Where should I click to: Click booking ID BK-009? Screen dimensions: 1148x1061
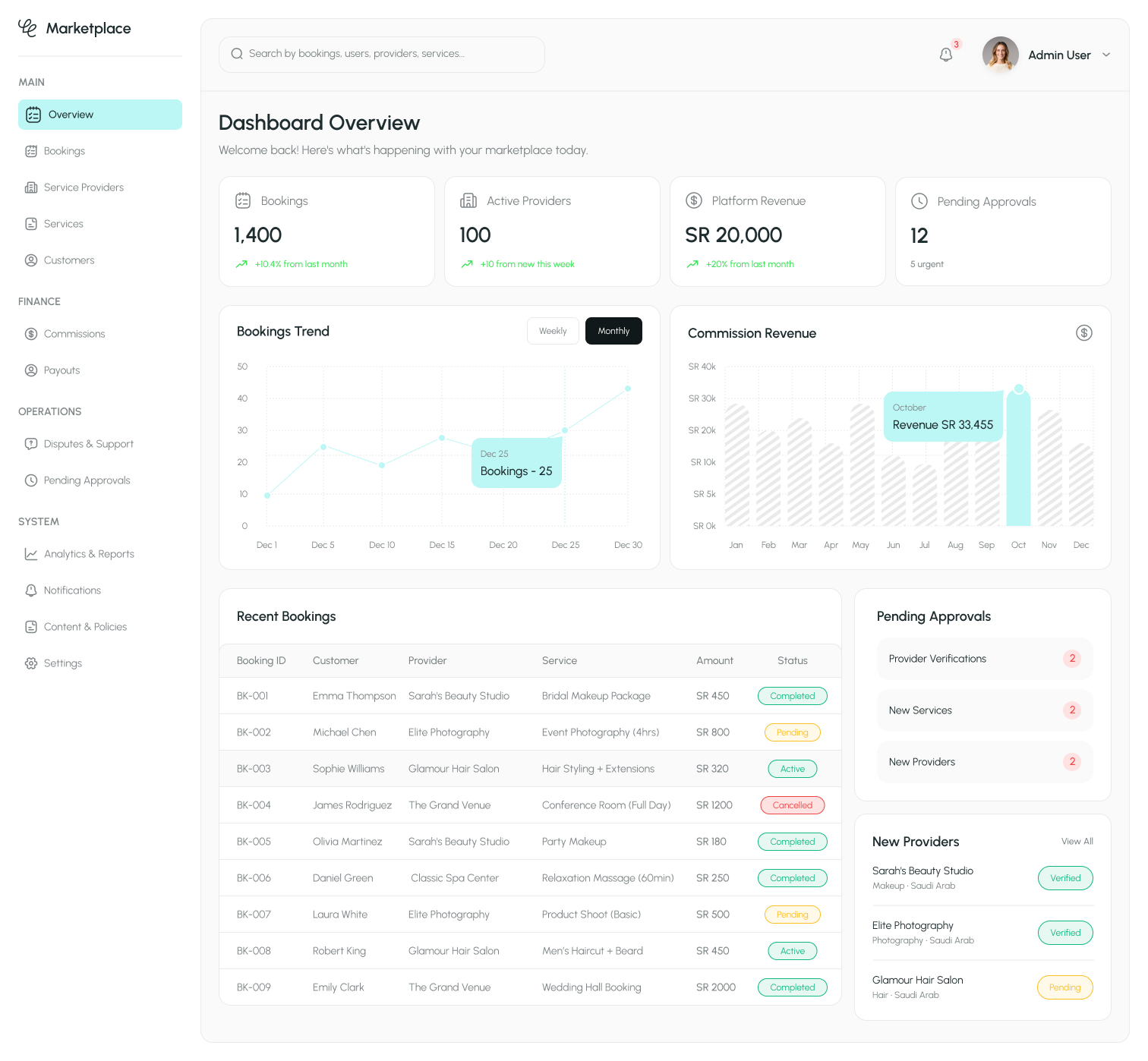tap(254, 987)
